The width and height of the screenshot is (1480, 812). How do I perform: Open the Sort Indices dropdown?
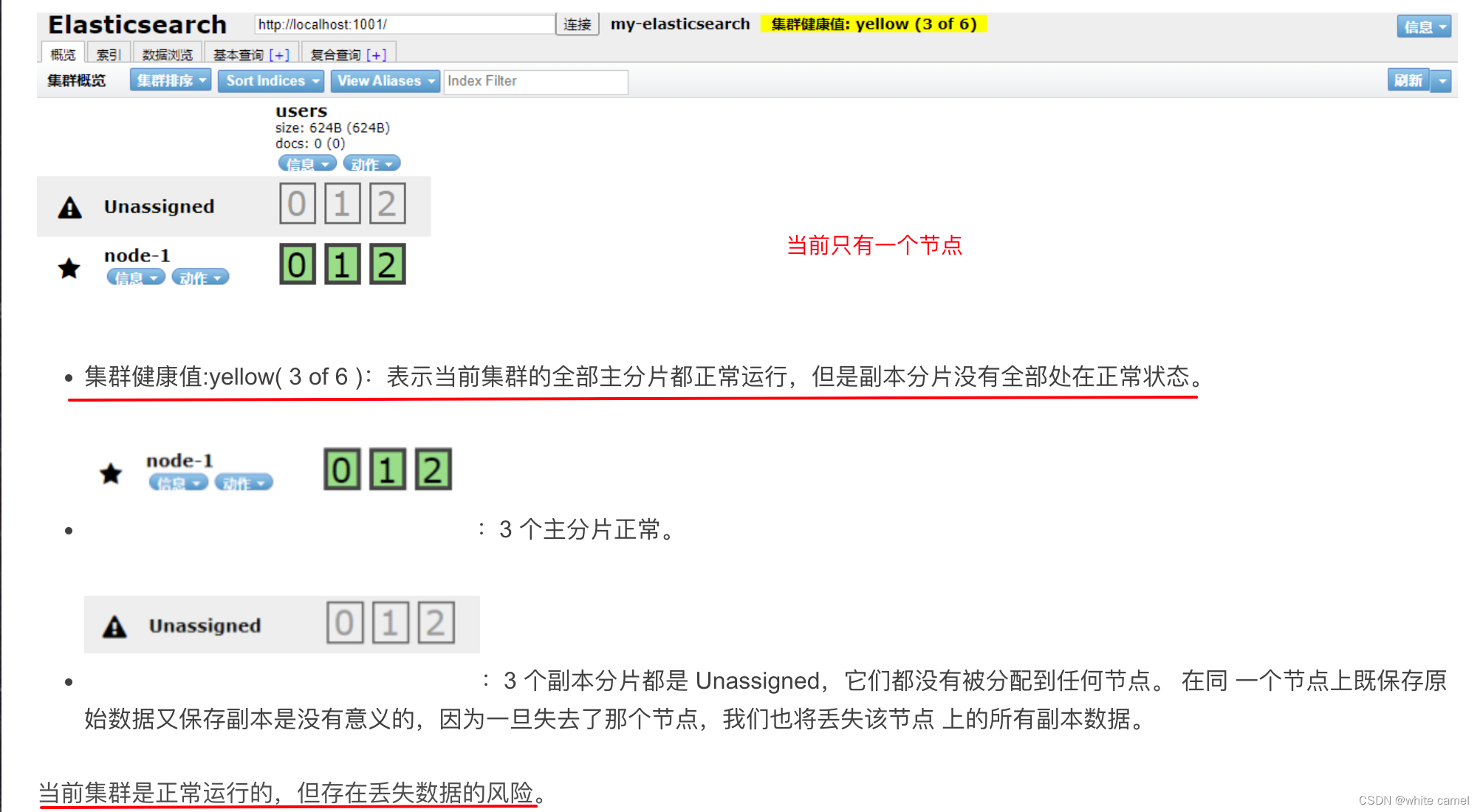270,81
